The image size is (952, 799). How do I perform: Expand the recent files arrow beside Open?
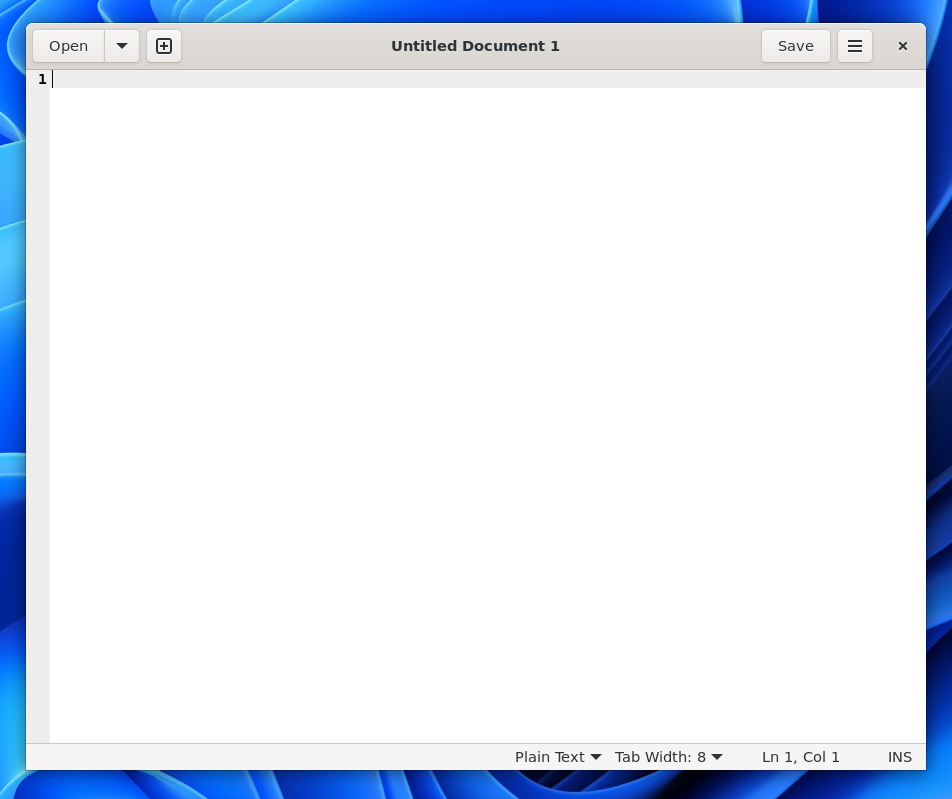point(122,46)
